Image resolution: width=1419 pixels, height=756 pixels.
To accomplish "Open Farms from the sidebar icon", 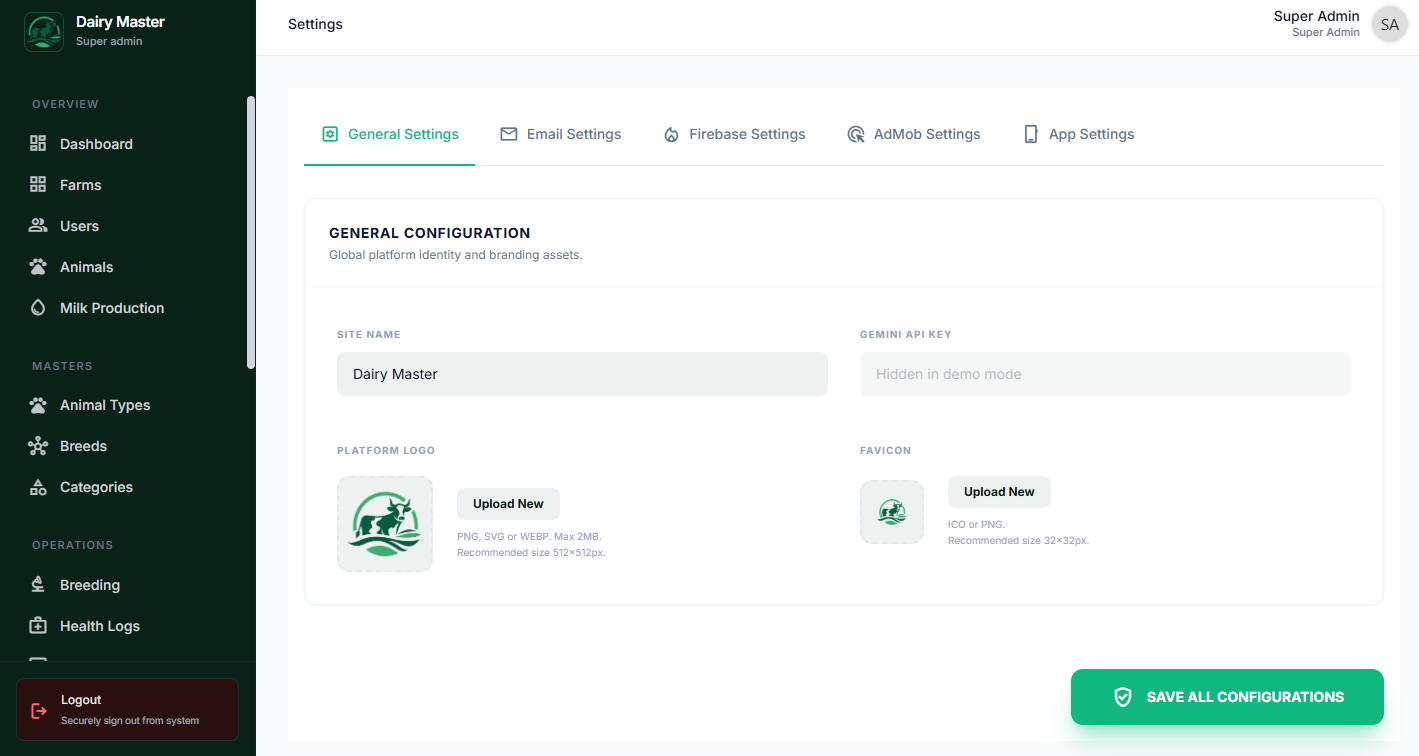I will point(38,184).
